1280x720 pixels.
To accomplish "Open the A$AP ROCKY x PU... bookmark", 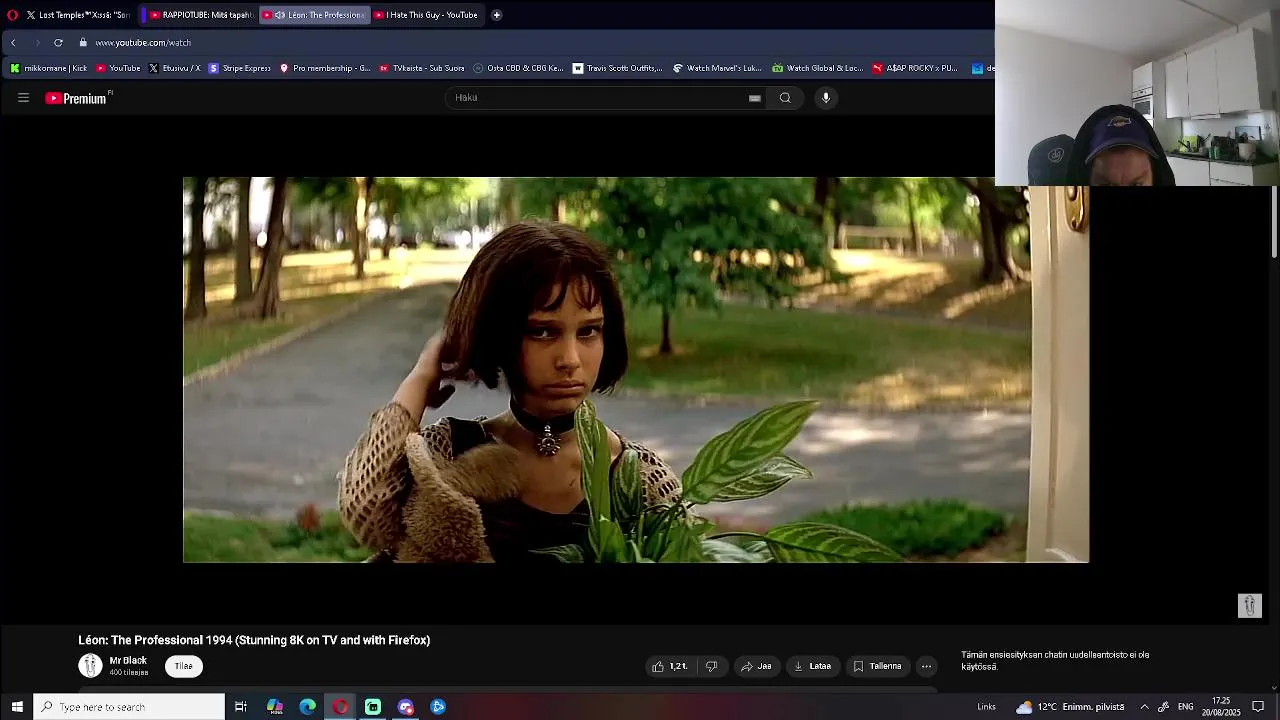I will [x=915, y=68].
